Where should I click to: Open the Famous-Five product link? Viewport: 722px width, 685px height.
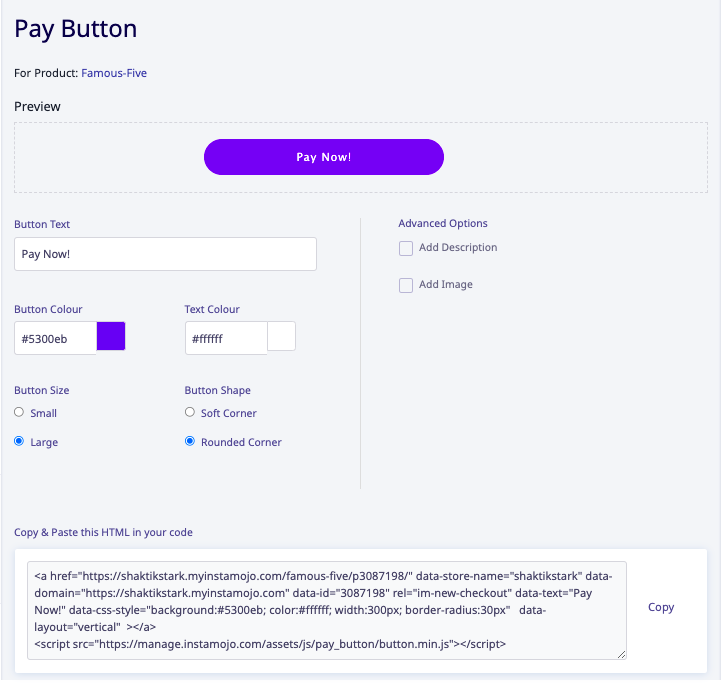pyautogui.click(x=114, y=73)
